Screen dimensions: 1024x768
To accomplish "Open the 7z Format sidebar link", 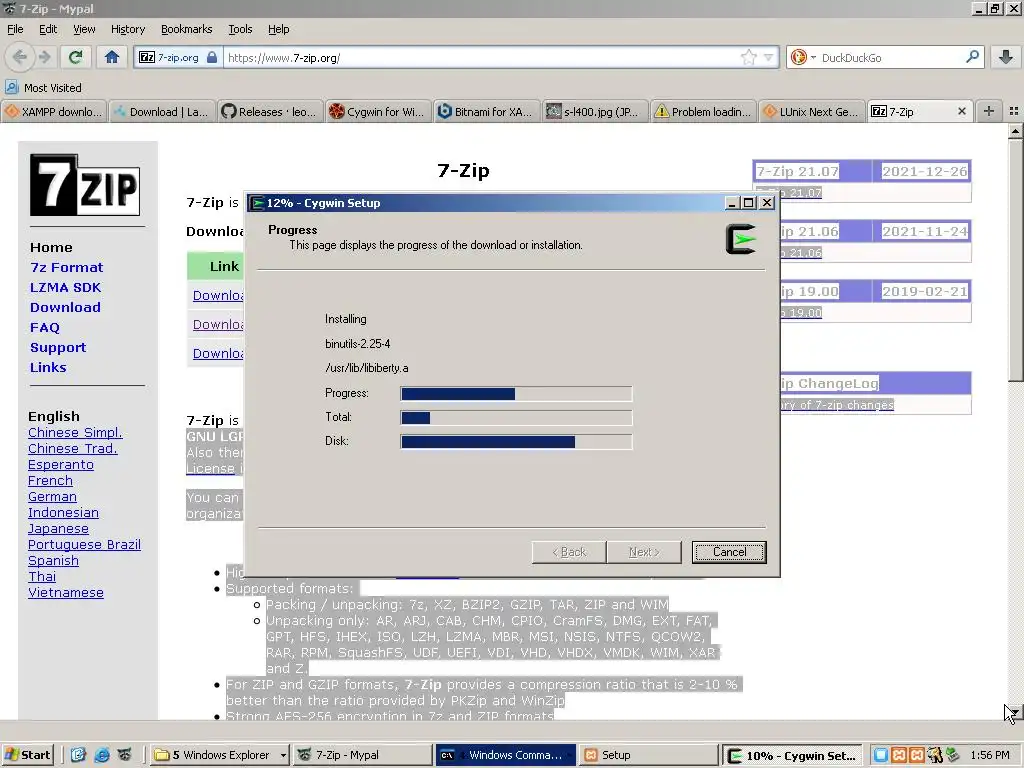I will 67,267.
